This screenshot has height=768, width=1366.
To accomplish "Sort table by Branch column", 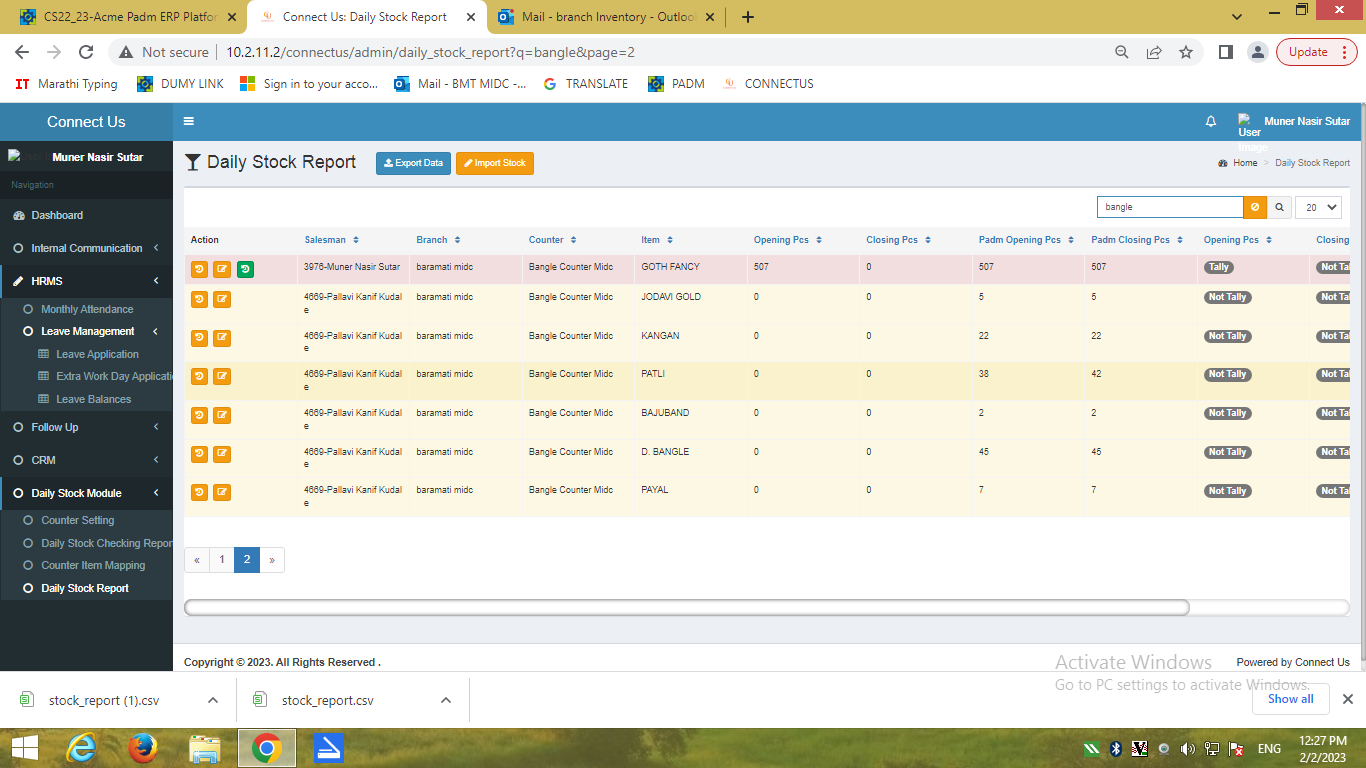I will pyautogui.click(x=438, y=240).
